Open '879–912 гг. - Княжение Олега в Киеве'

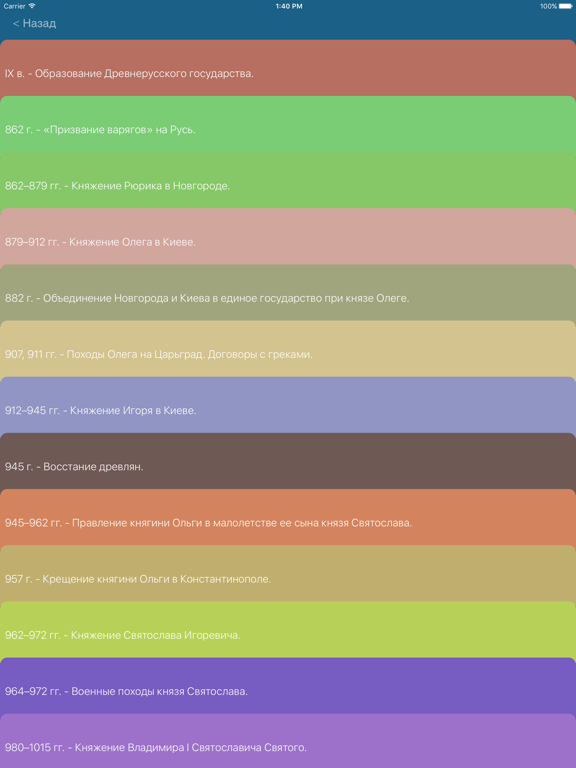288,237
